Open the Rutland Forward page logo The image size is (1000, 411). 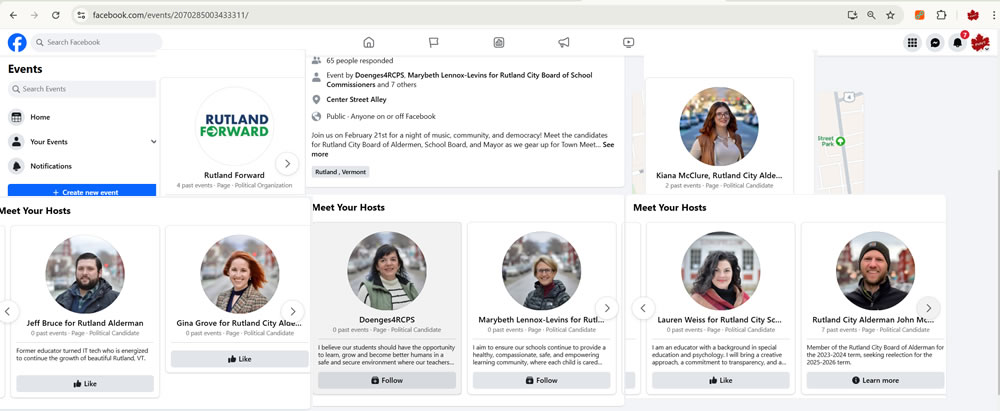tap(234, 126)
